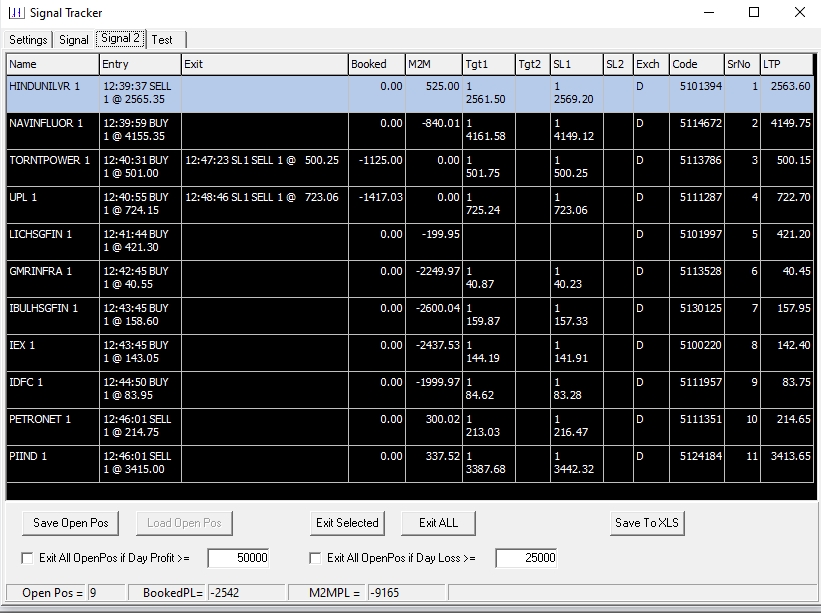
Task: Select the IBULHSGFIN 1 row
Action: coord(410,316)
